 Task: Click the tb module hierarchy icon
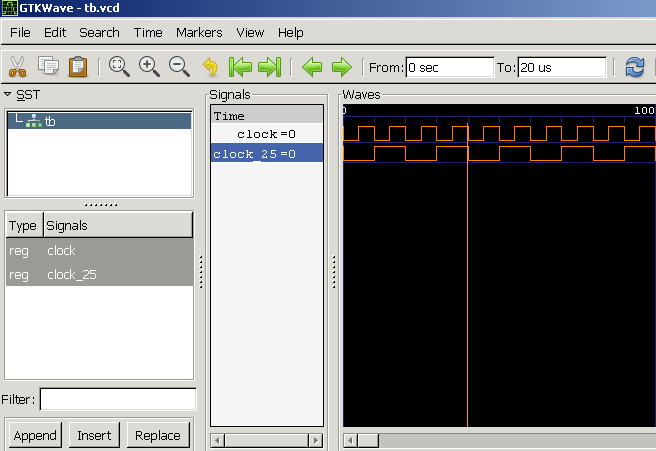(33, 121)
